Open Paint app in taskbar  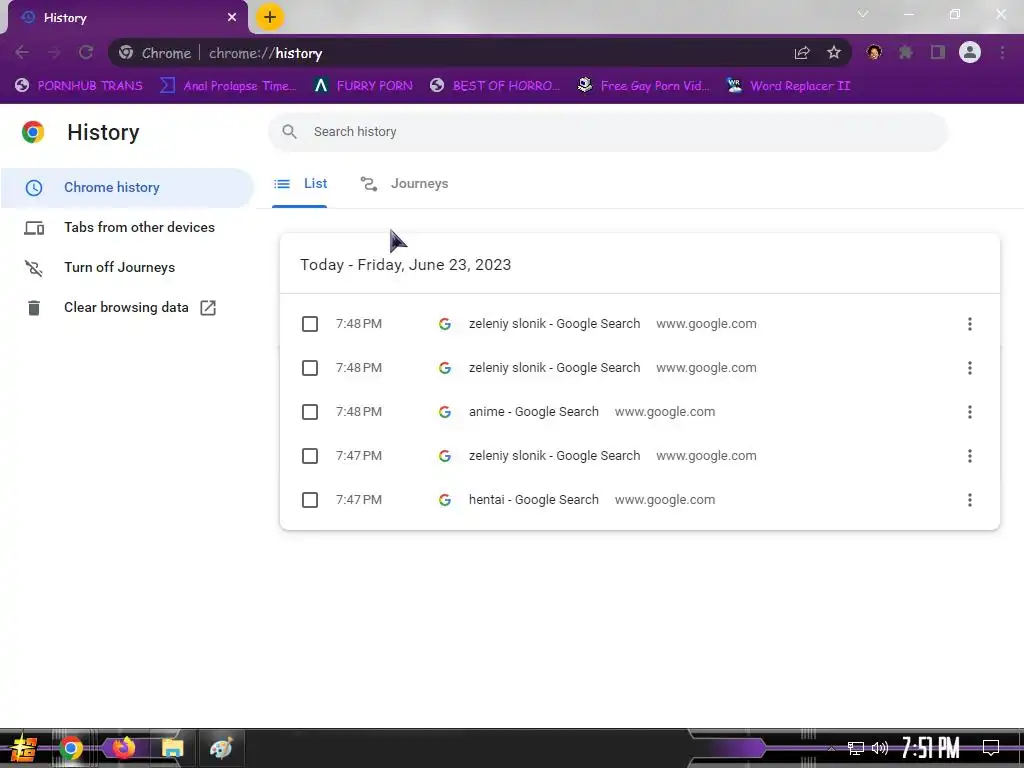[221, 748]
